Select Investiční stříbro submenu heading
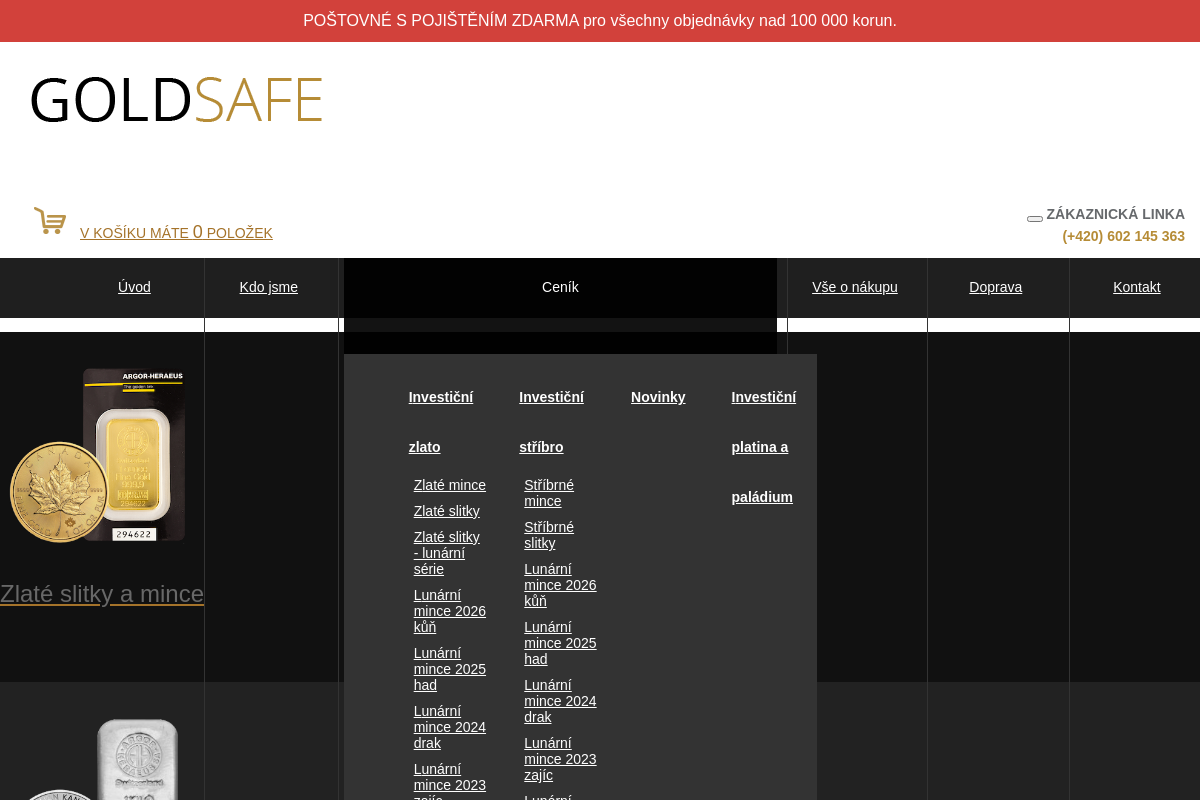The height and width of the screenshot is (800, 1200). pos(551,422)
